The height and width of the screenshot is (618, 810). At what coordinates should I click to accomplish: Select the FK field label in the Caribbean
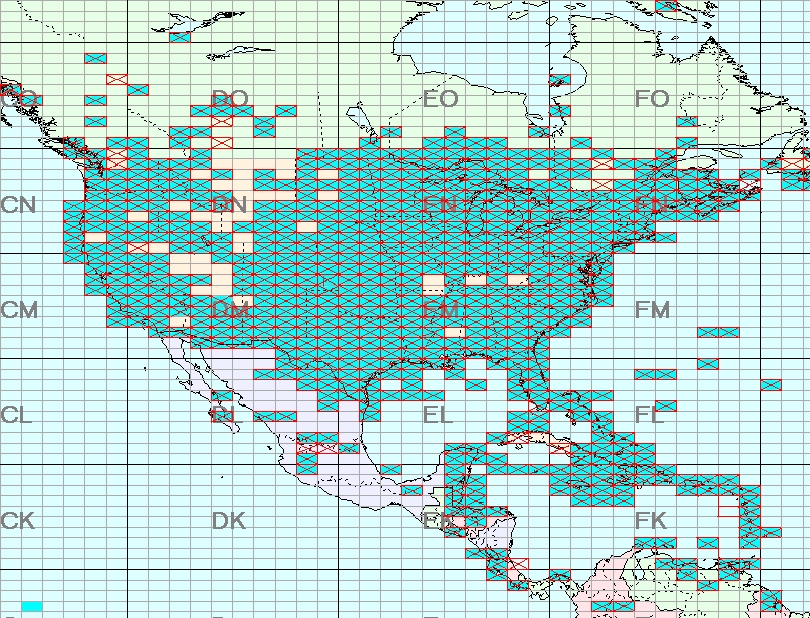point(651,521)
